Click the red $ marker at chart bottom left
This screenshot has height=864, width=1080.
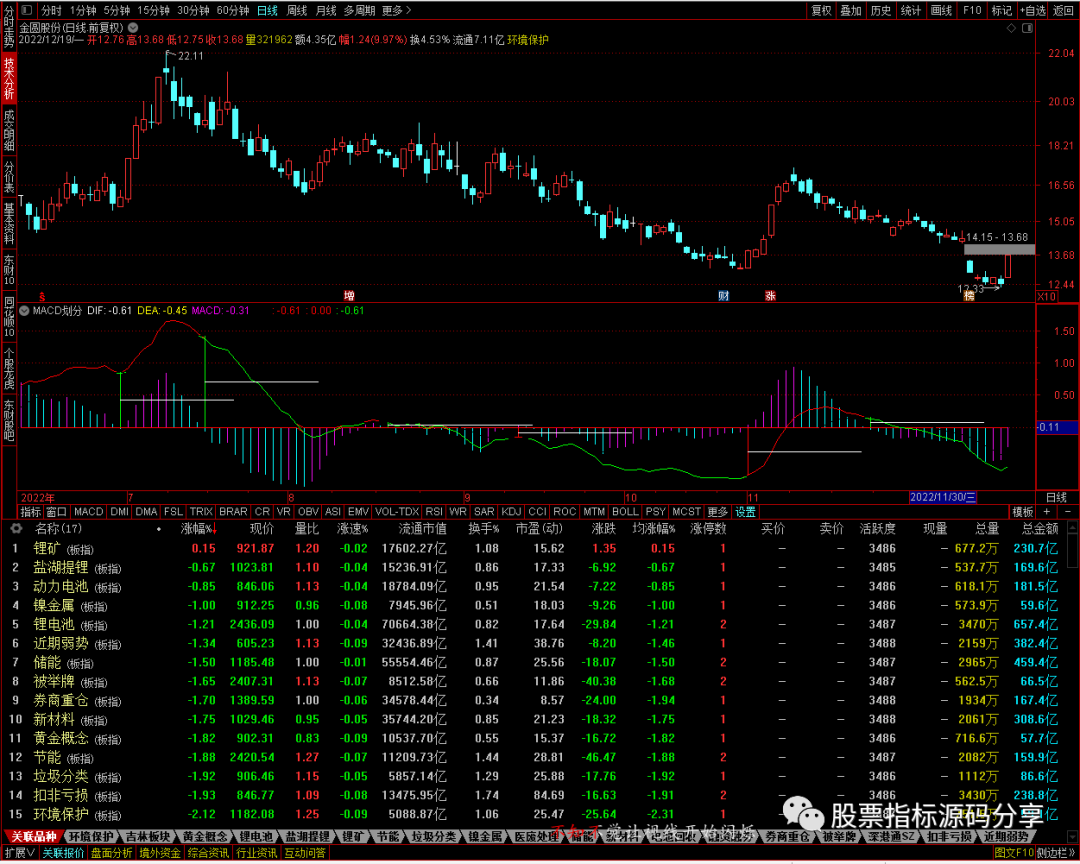click(42, 297)
